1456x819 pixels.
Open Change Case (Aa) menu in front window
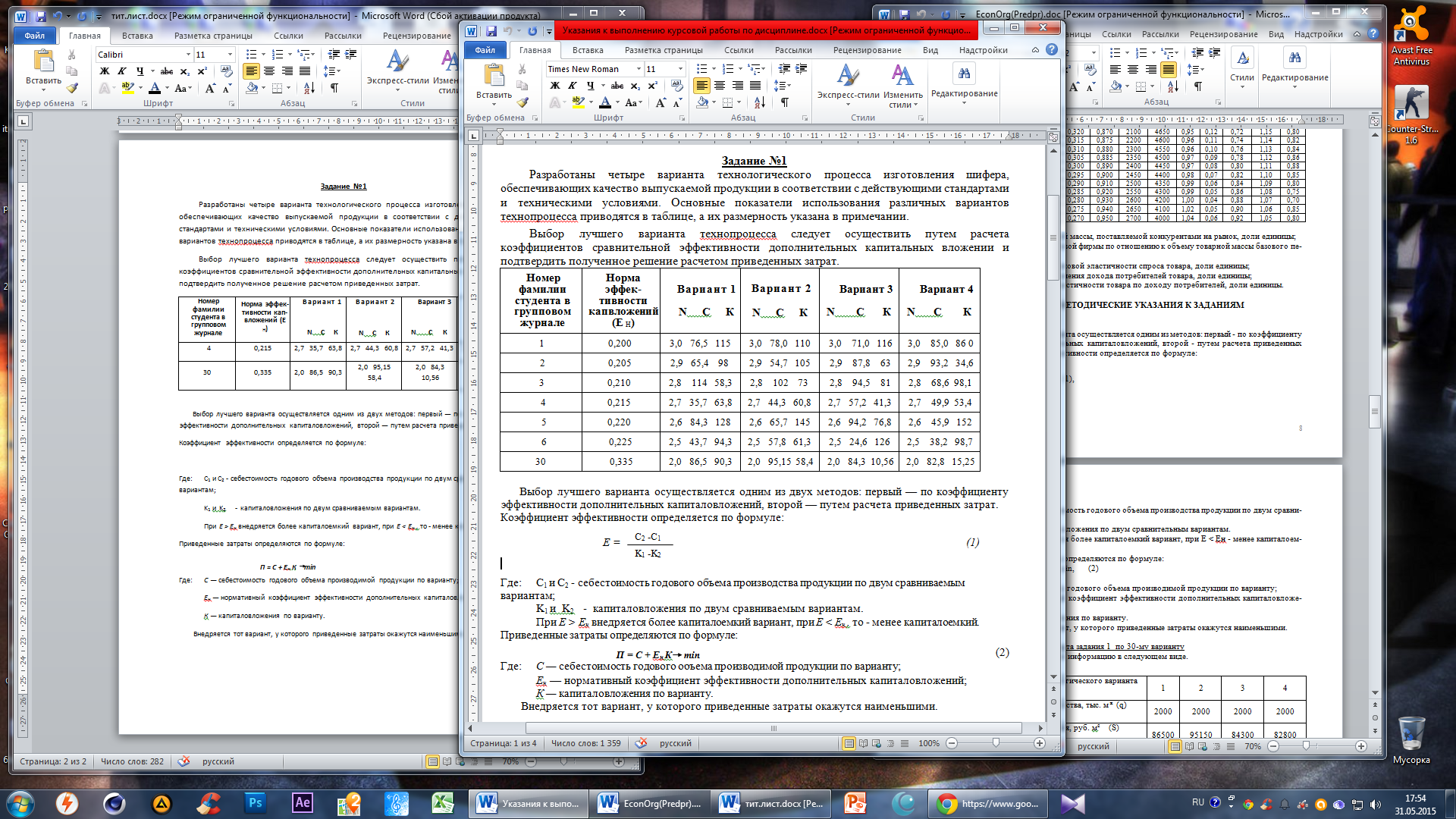coord(634,102)
